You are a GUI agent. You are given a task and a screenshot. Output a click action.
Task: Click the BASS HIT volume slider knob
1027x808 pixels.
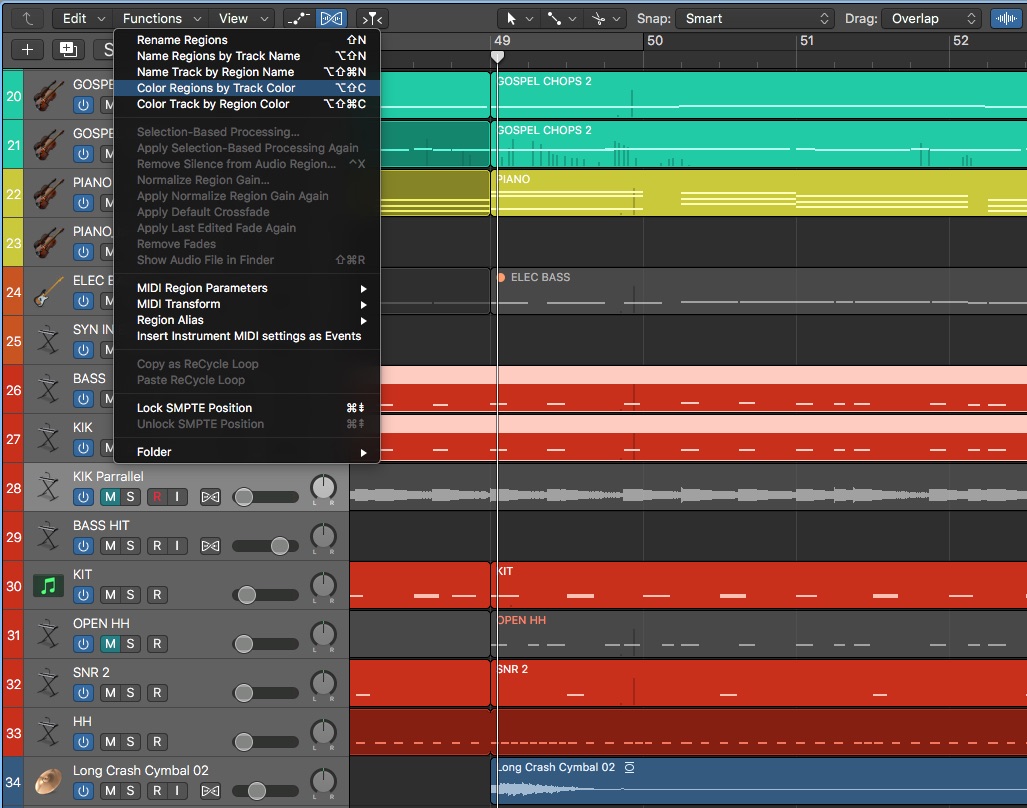coord(279,546)
